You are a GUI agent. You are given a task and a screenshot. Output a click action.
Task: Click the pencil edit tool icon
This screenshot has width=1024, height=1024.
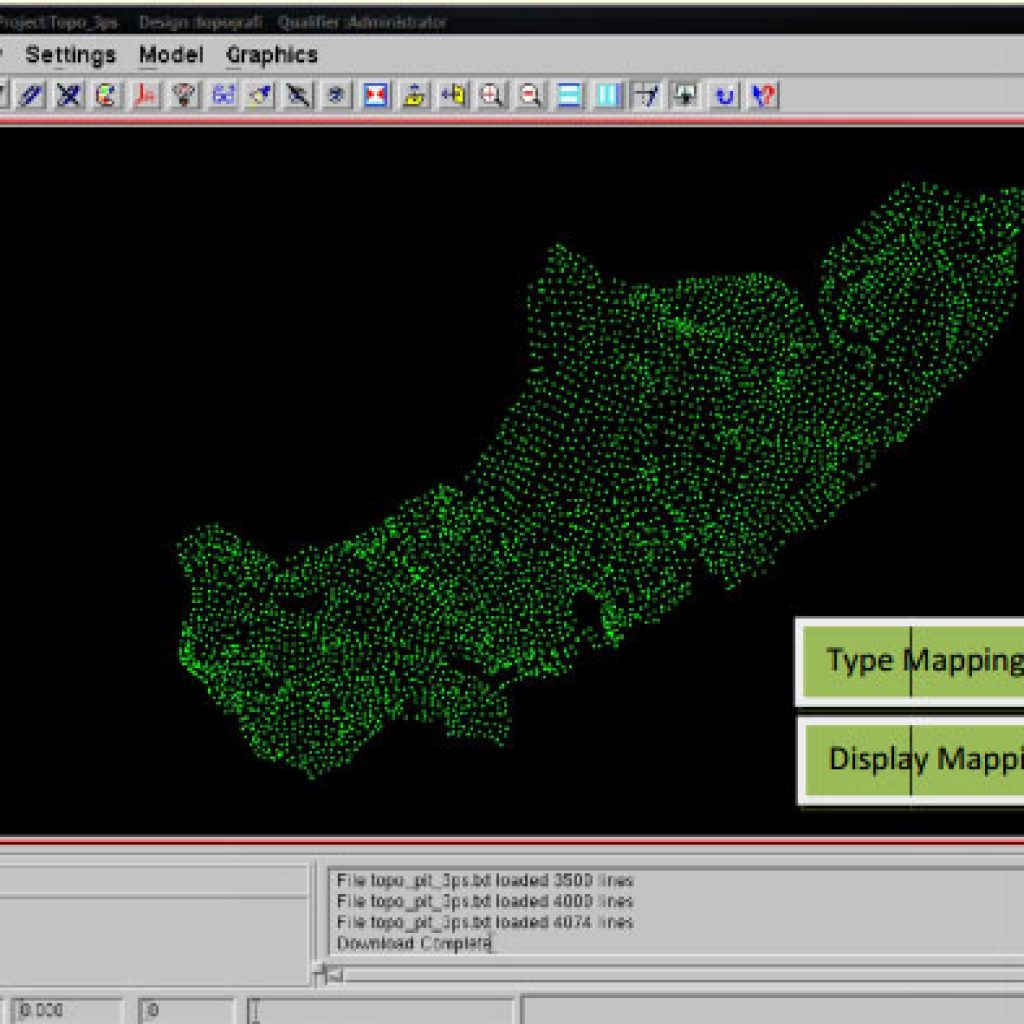[31, 96]
